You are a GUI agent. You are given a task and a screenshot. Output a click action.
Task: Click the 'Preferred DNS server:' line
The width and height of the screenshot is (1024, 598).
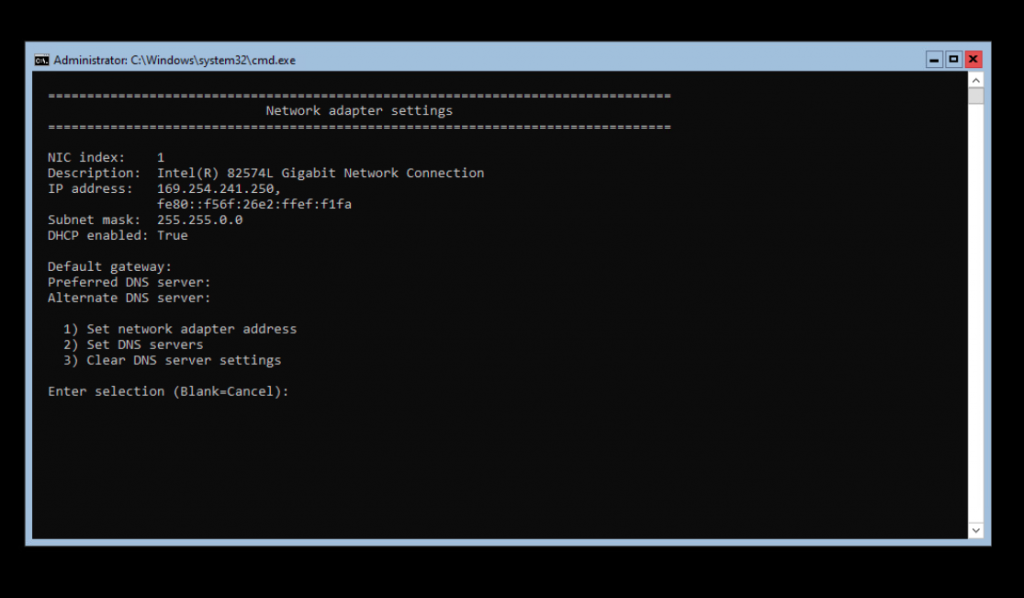point(129,283)
